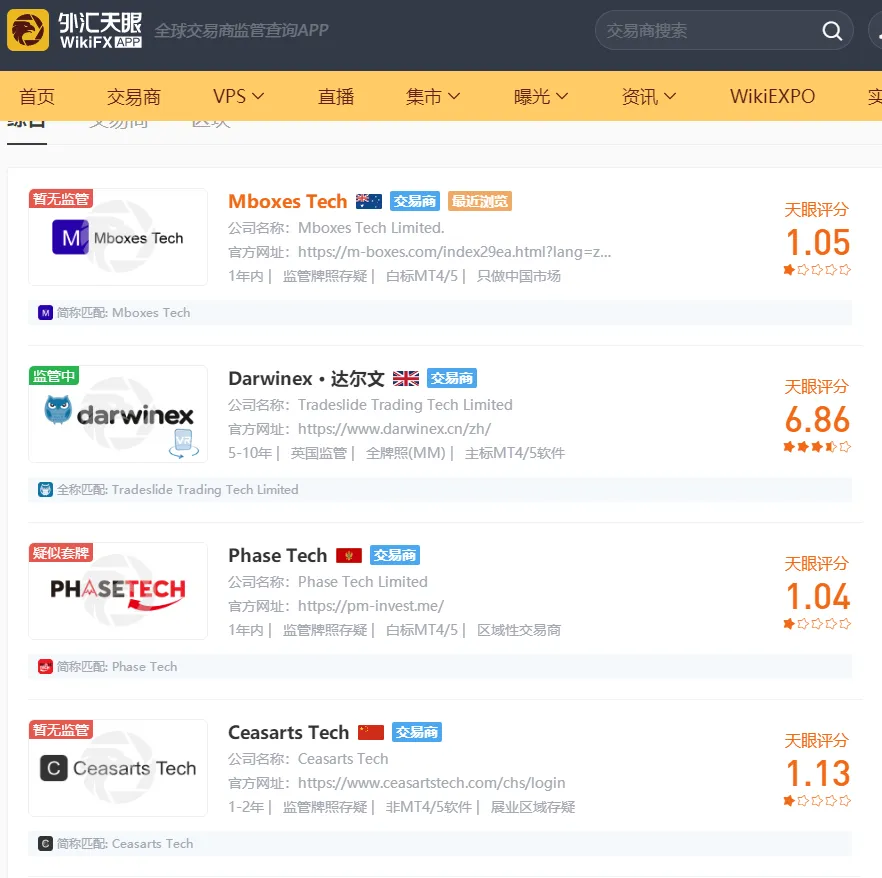Click the China flag beside Ceasarts Tech

[x=371, y=733]
